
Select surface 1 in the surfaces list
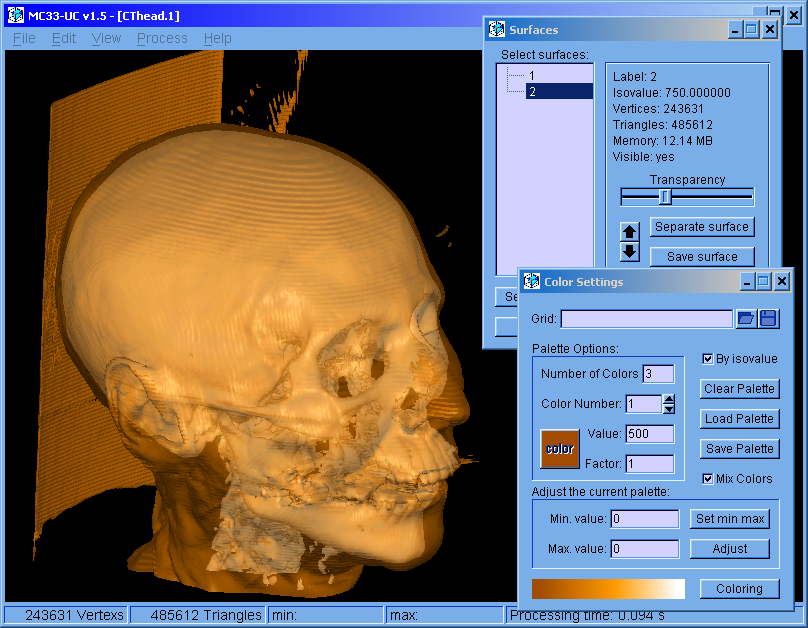(x=532, y=76)
